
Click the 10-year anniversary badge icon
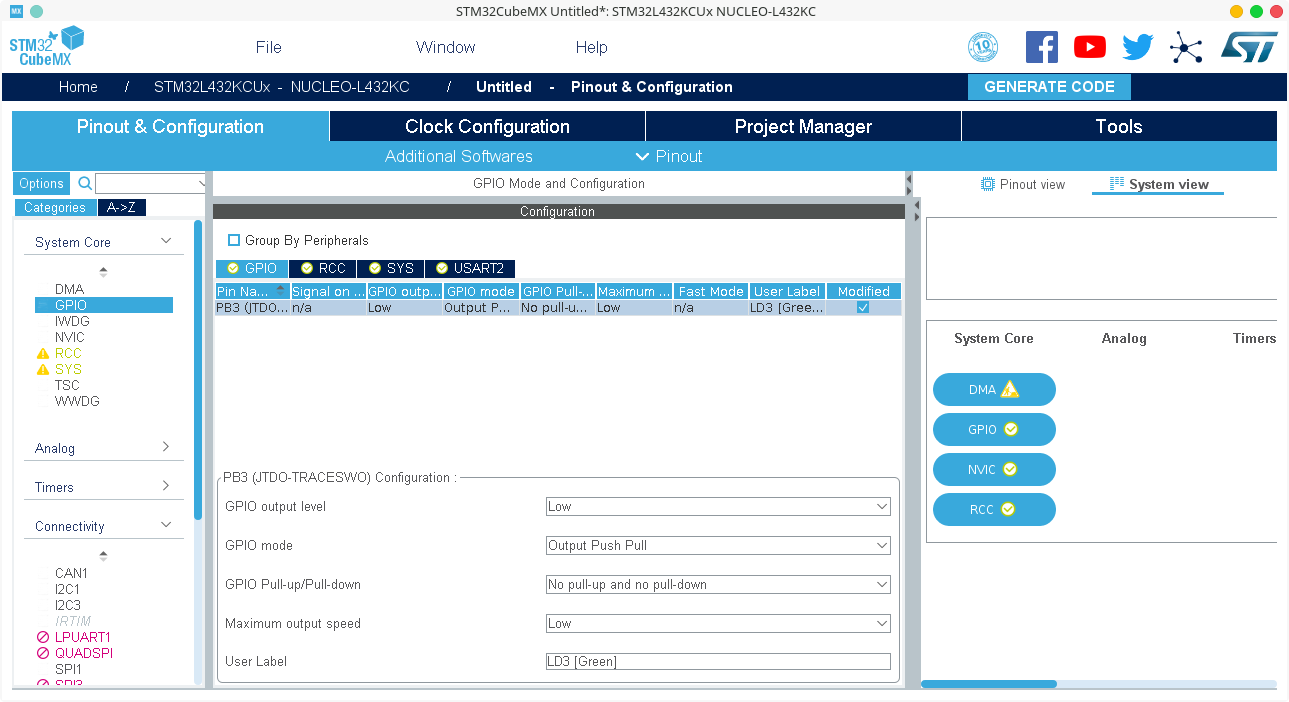983,47
